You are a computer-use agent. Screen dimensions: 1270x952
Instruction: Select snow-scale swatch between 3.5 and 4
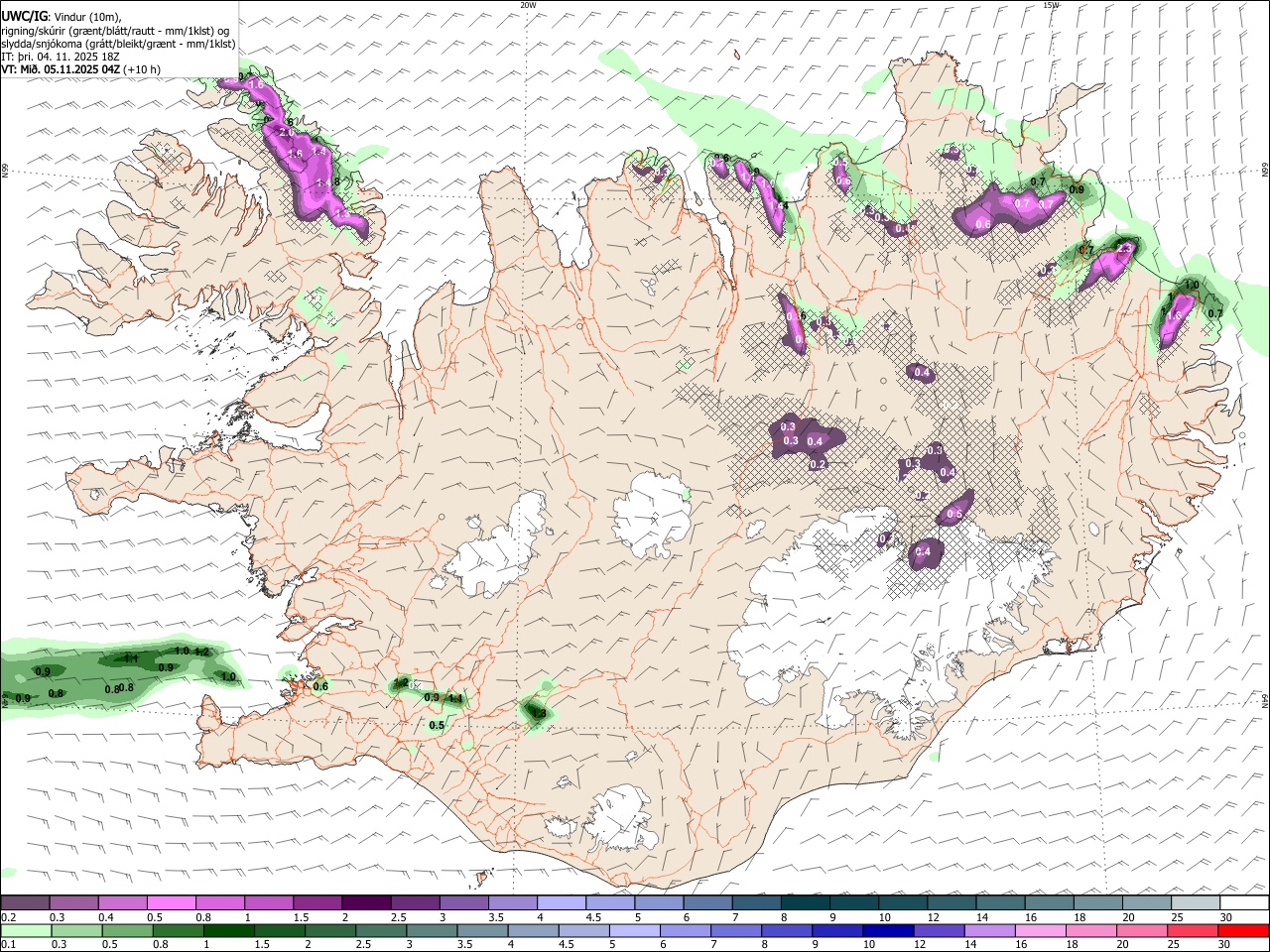point(512,902)
